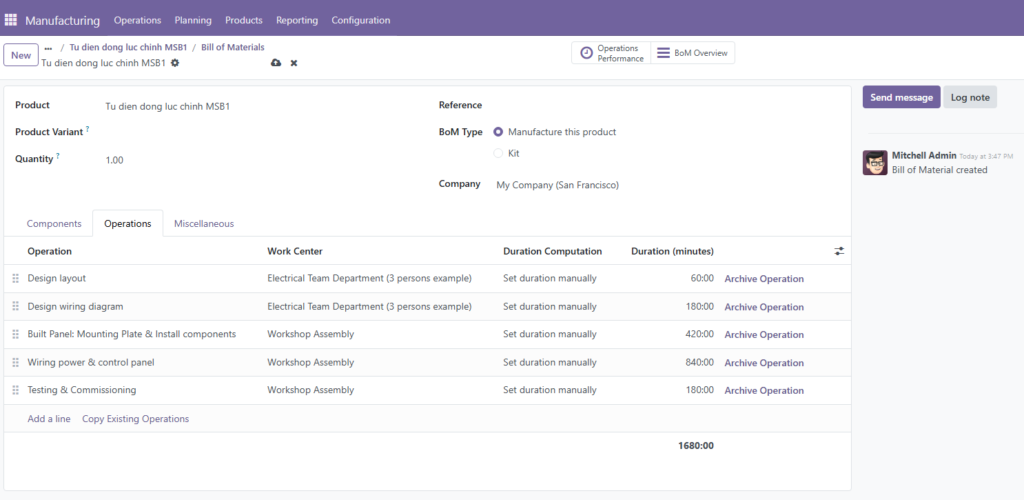Discard changes with the X icon
Screen dimensions: 1024x500
(294, 63)
